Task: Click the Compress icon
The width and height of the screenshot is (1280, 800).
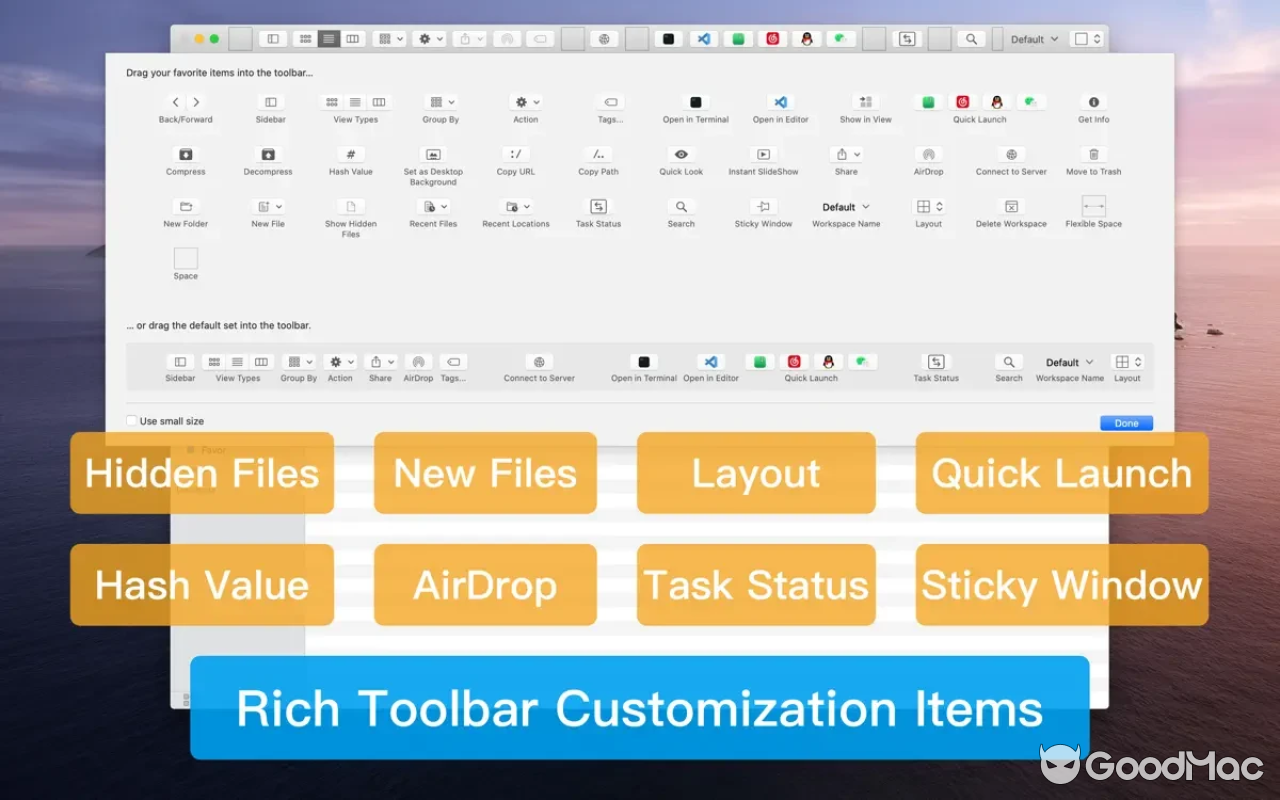Action: coord(185,154)
